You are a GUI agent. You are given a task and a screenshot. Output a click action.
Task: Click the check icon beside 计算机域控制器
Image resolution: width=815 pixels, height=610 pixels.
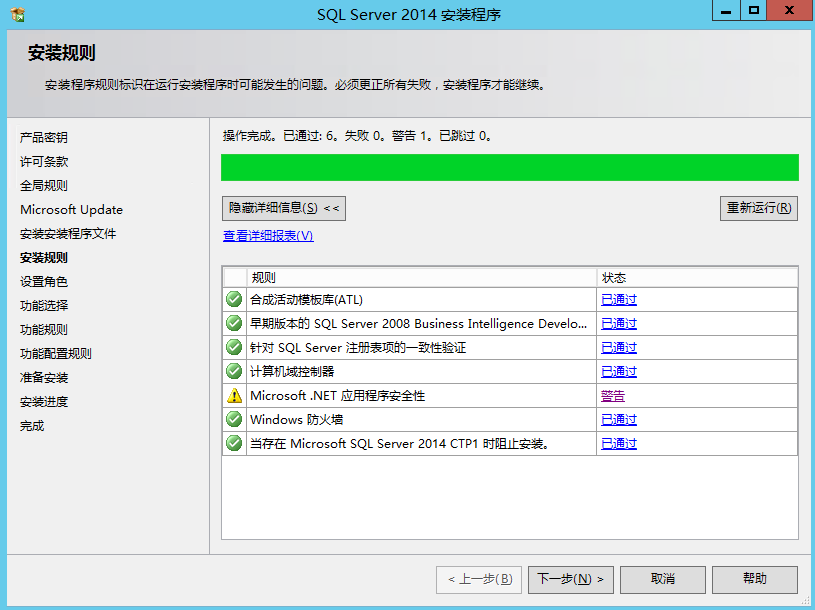tap(234, 371)
